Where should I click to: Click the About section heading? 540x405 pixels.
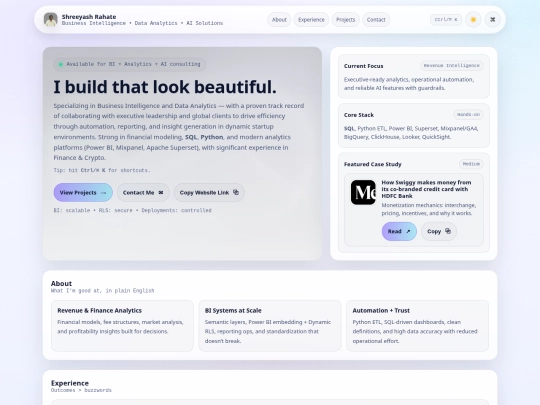(x=61, y=283)
